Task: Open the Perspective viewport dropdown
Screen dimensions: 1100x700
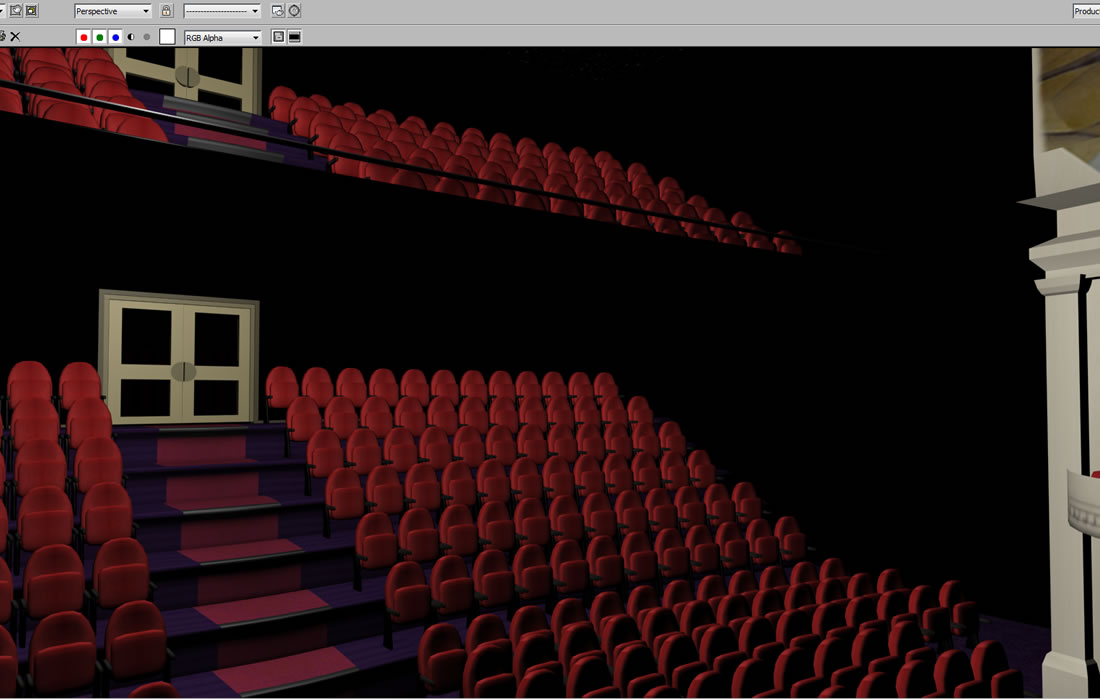Action: point(113,11)
